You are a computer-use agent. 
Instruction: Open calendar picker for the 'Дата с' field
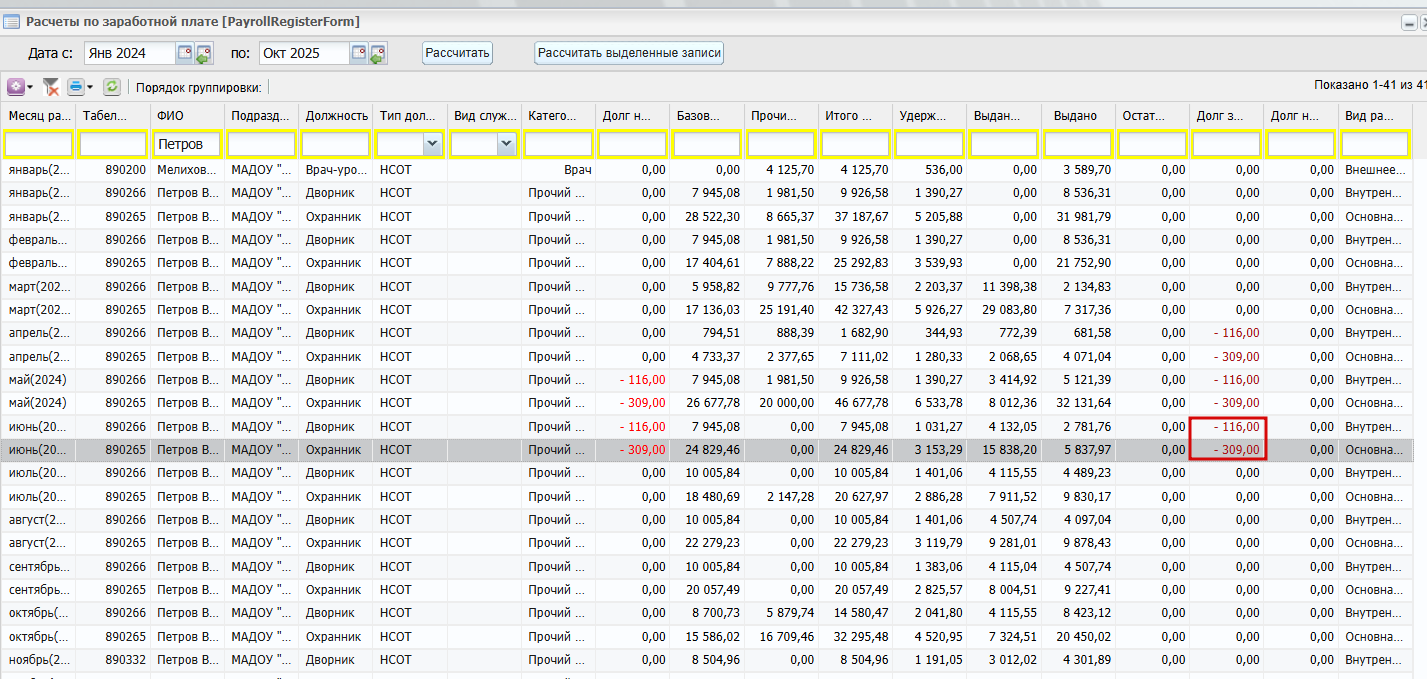(x=185, y=53)
